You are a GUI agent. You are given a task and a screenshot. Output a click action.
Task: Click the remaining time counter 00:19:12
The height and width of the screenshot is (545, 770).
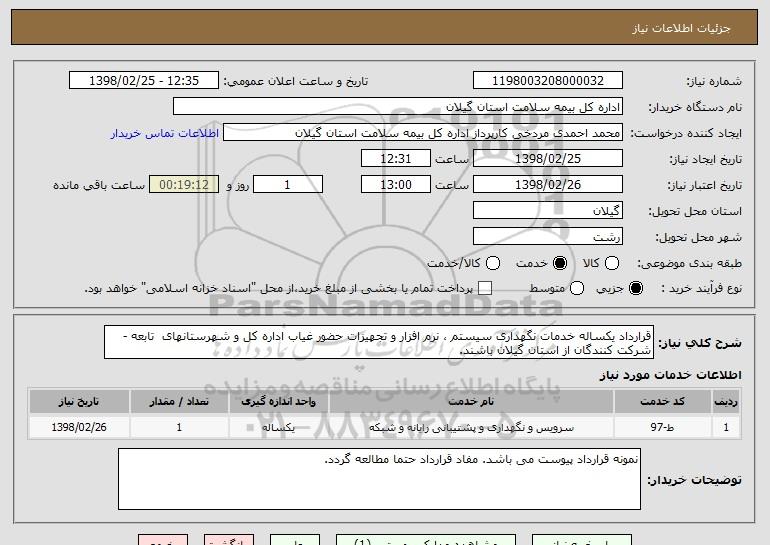184,185
